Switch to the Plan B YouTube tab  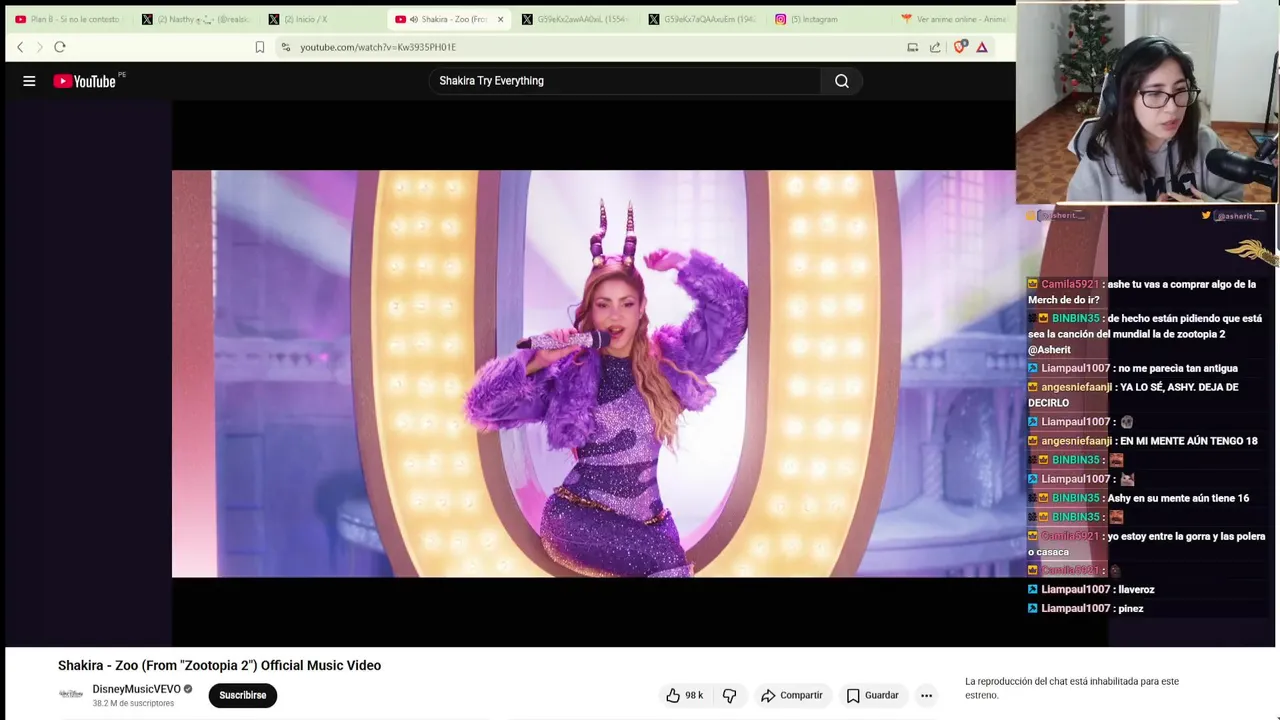point(68,19)
